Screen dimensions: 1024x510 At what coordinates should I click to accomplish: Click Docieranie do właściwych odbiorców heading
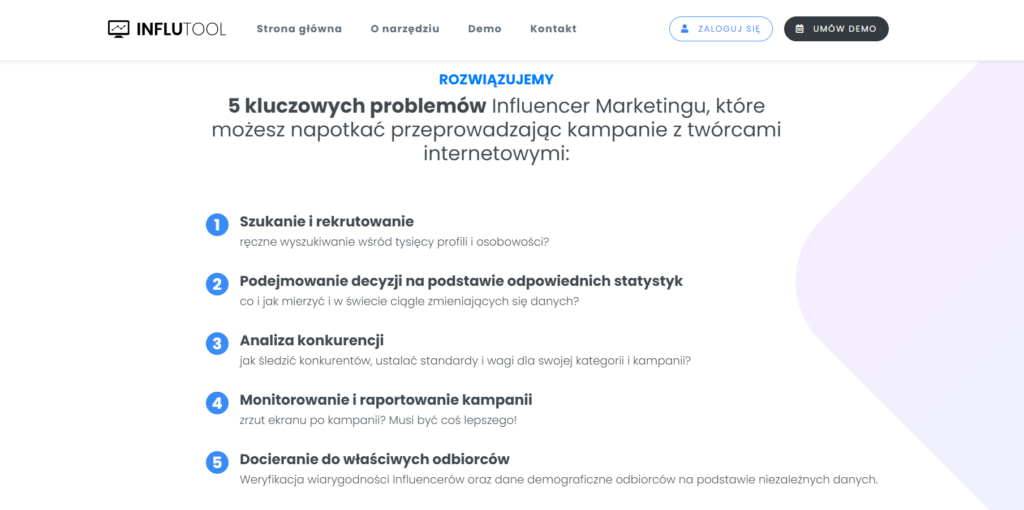[x=374, y=458]
